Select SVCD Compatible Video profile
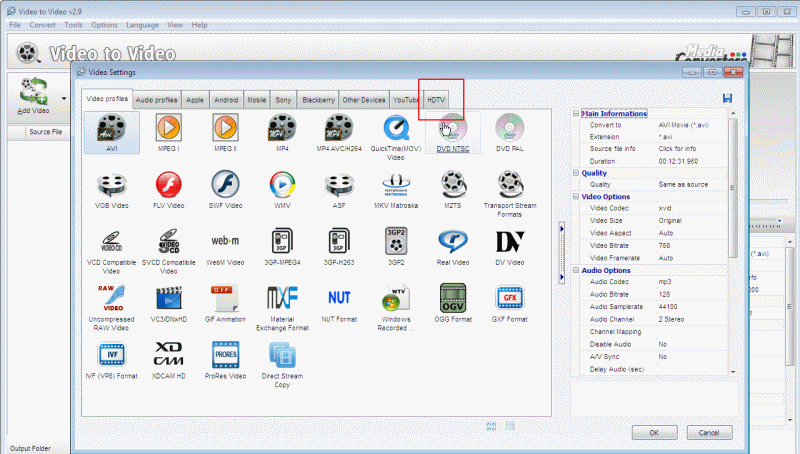 pos(168,241)
